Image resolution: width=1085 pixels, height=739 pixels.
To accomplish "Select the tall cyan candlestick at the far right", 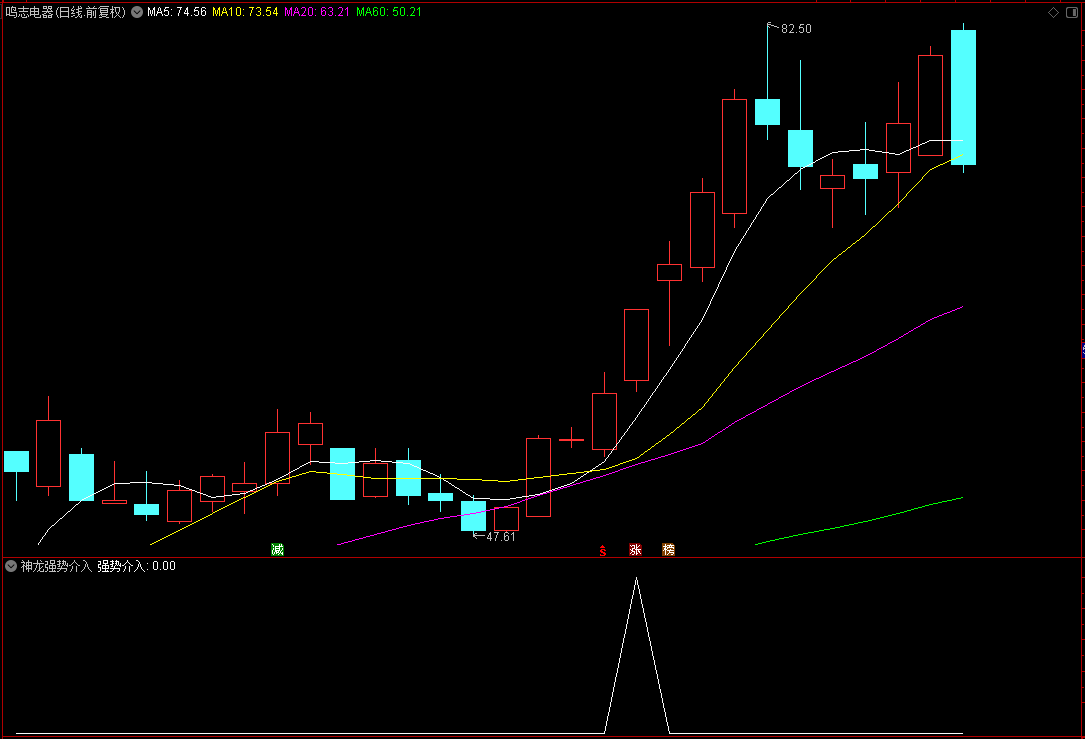I will tap(963, 98).
